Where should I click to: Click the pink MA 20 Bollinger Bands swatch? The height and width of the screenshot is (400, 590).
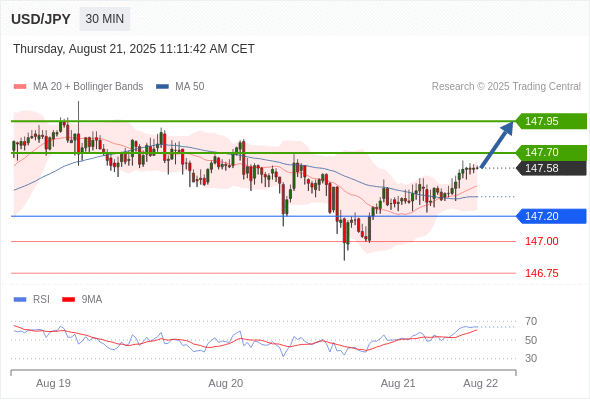(20, 87)
